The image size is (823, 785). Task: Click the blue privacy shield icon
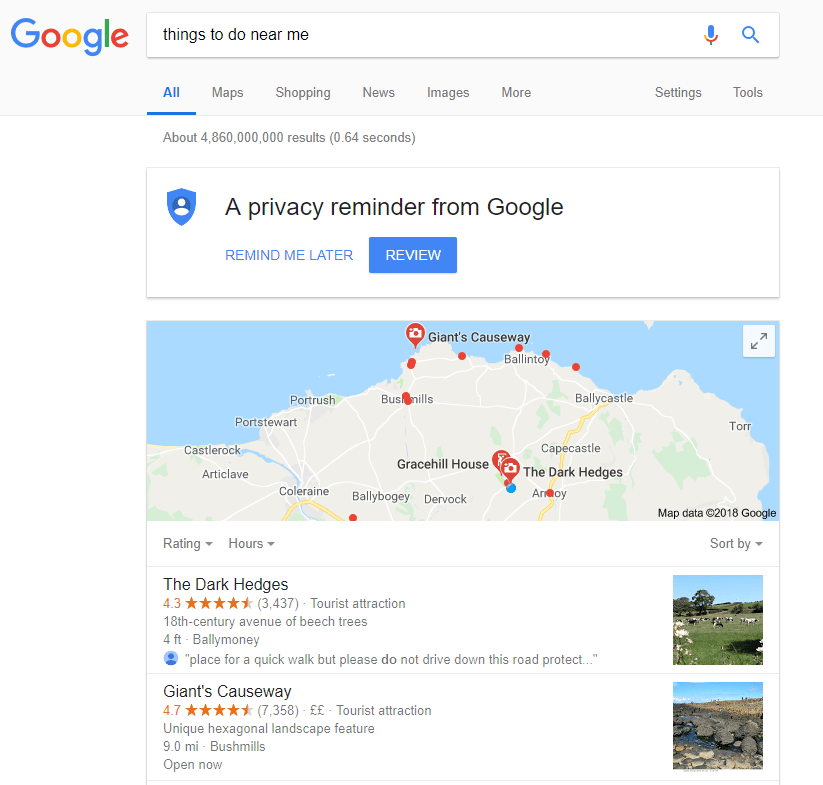pos(181,207)
